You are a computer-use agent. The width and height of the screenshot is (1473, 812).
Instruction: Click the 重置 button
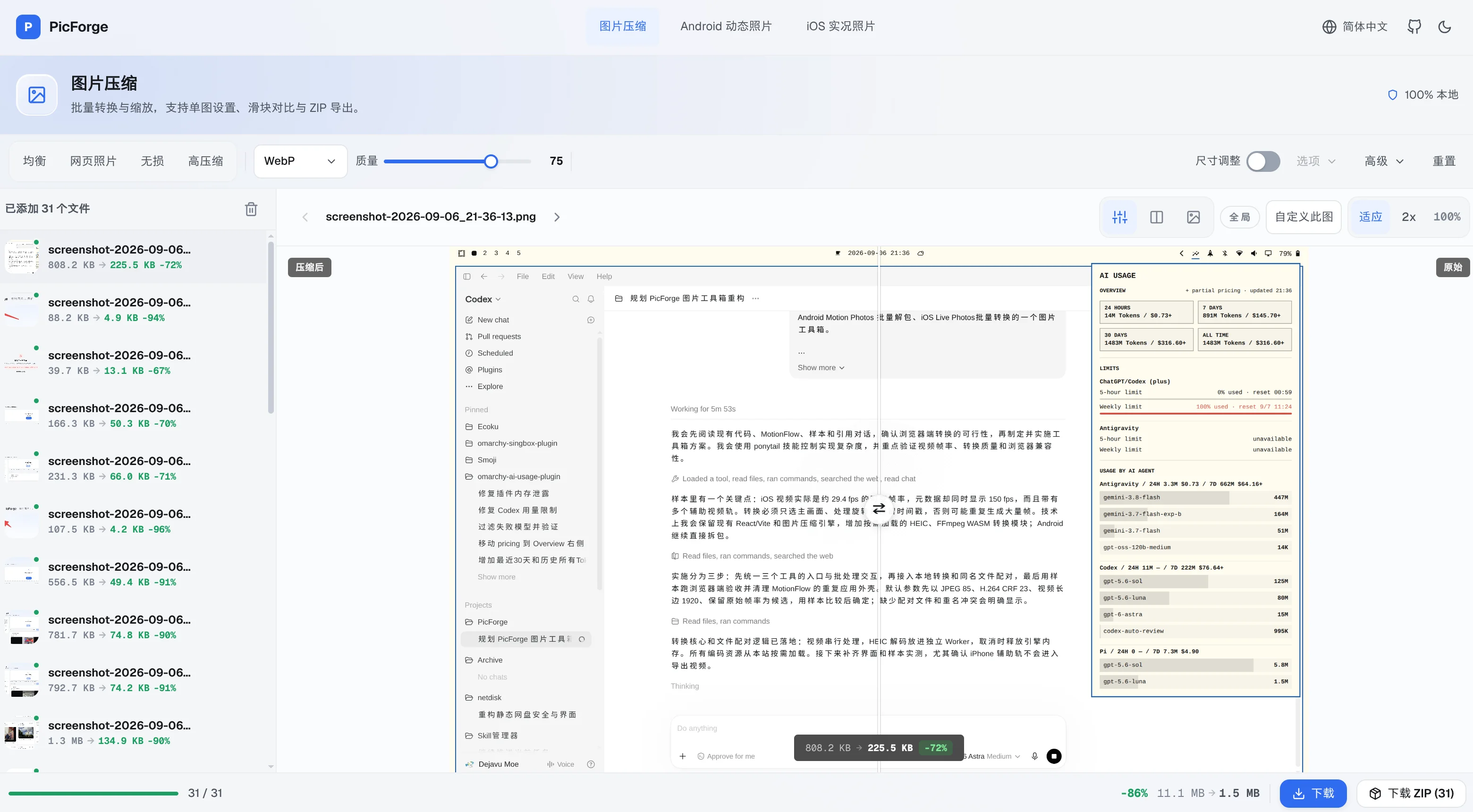pyautogui.click(x=1443, y=161)
